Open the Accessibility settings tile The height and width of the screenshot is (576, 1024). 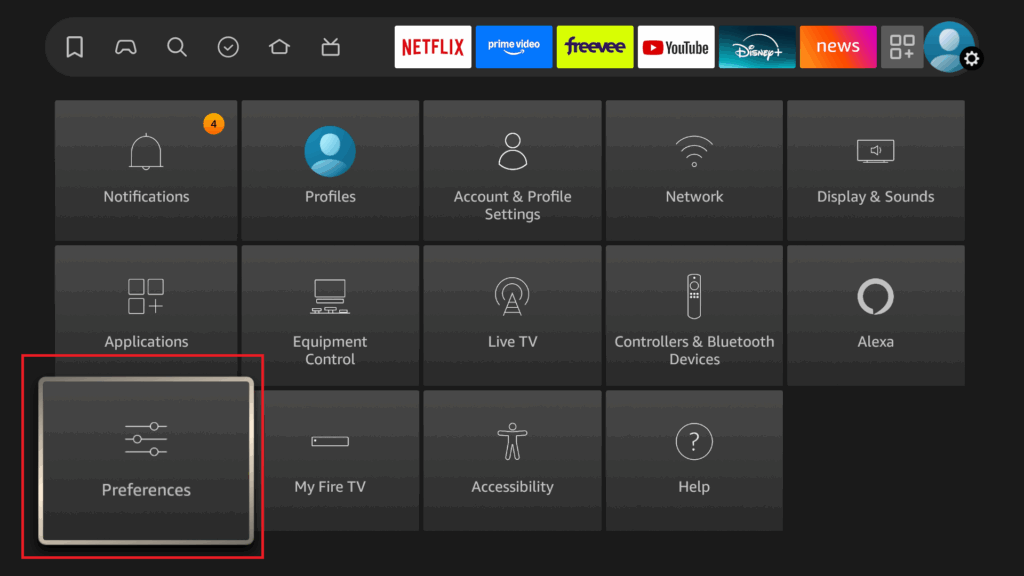point(512,460)
